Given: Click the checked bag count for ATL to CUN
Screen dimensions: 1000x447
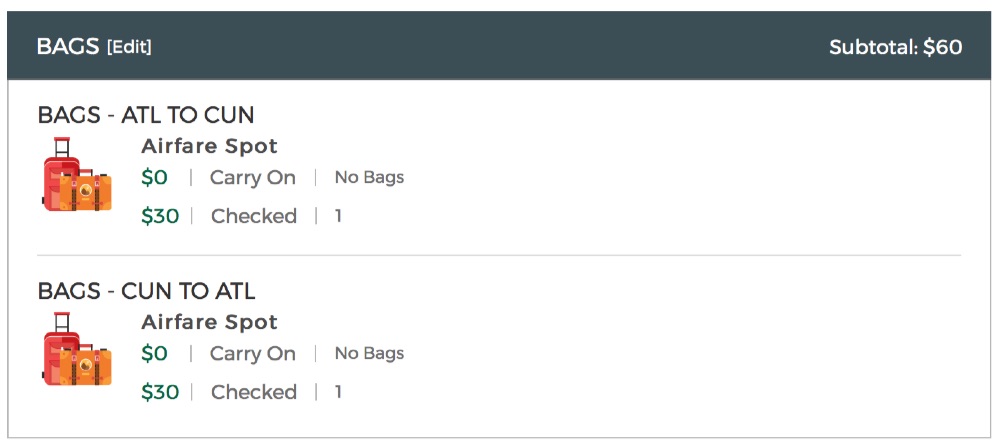Looking at the screenshot, I should tap(338, 216).
